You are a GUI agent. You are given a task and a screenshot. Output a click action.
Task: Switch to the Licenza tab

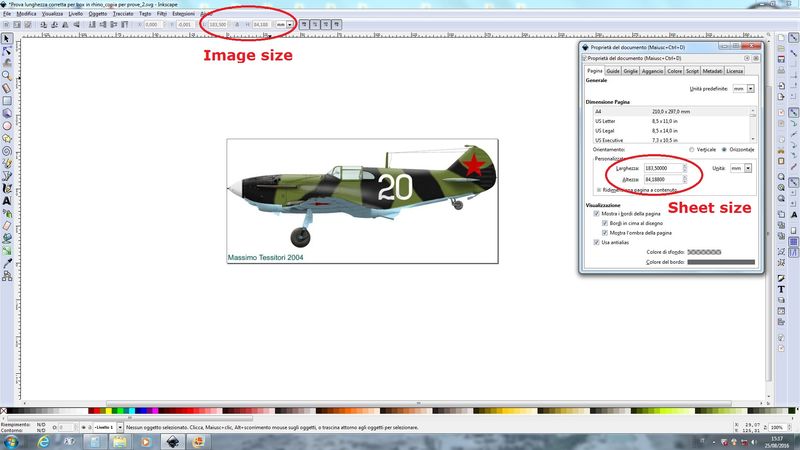[x=734, y=71]
